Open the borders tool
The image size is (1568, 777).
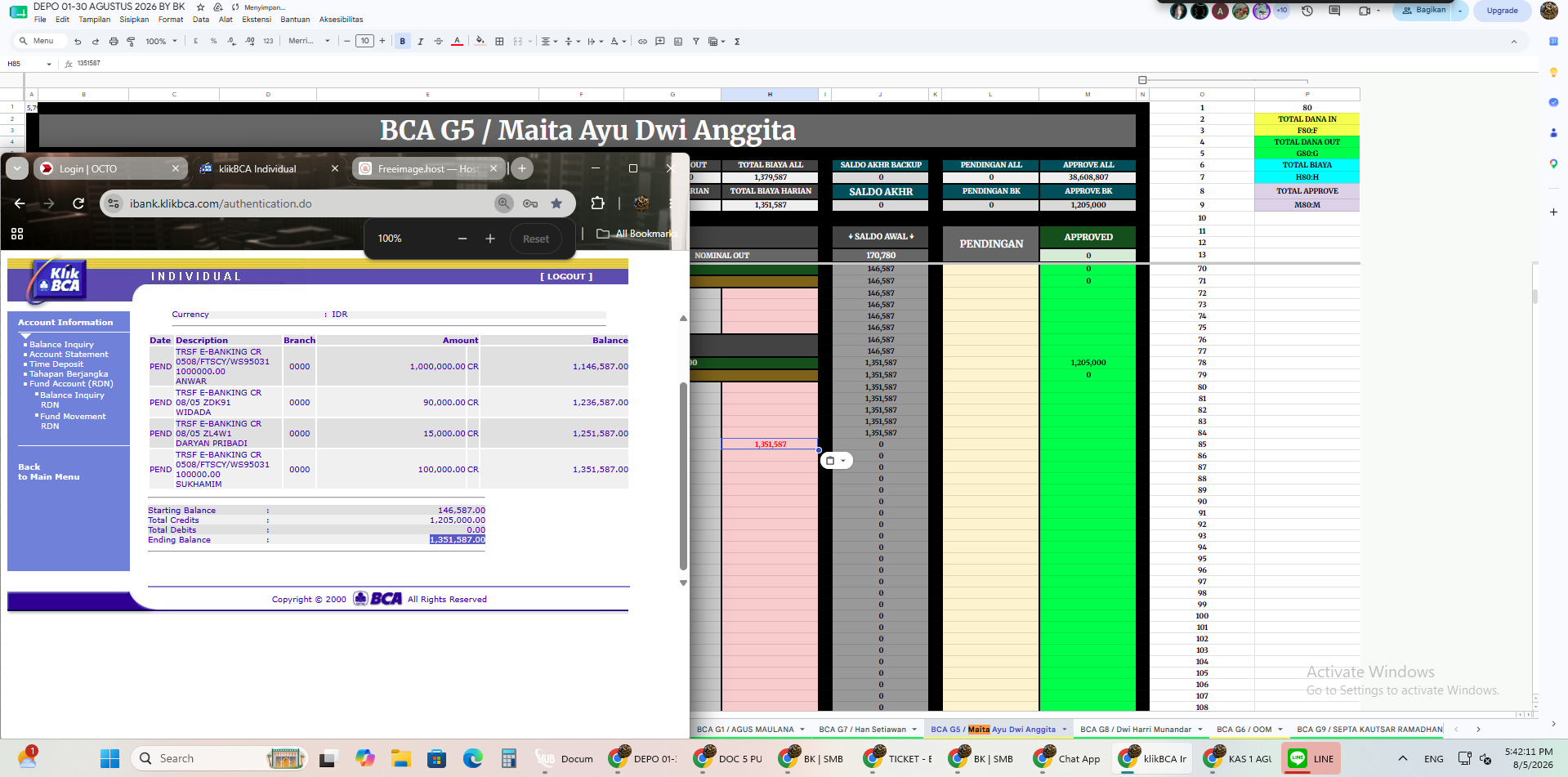499,41
